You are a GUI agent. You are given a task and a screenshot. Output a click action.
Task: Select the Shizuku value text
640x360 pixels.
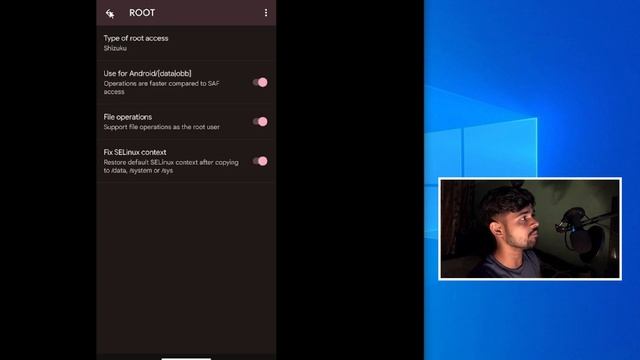[115, 48]
